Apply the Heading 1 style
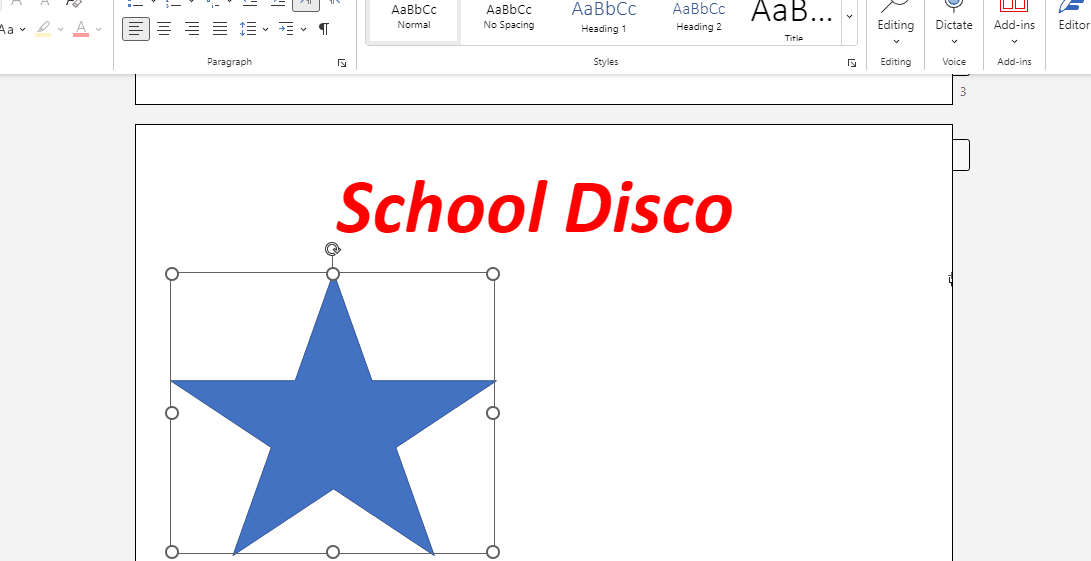The image size is (1091, 561). [x=604, y=17]
